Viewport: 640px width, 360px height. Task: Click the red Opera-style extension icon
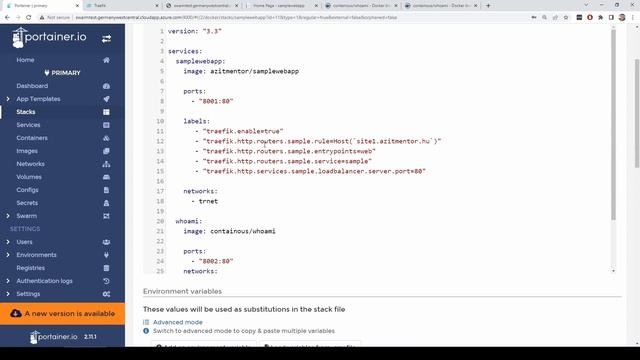pyautogui.click(x=590, y=18)
